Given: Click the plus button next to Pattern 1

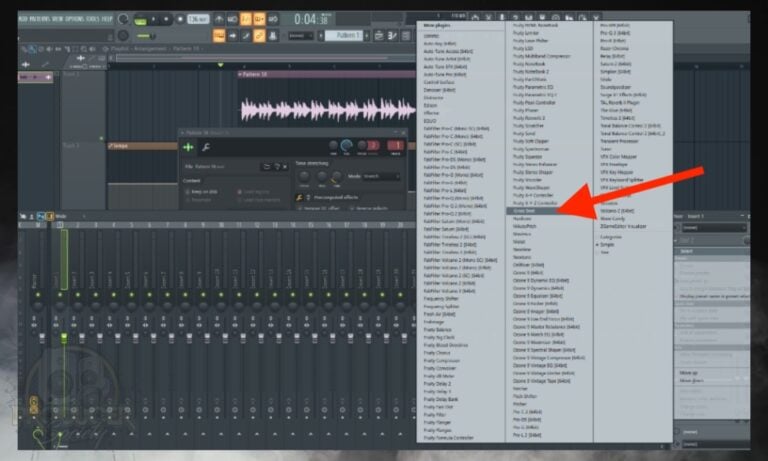Looking at the screenshot, I should click(366, 36).
